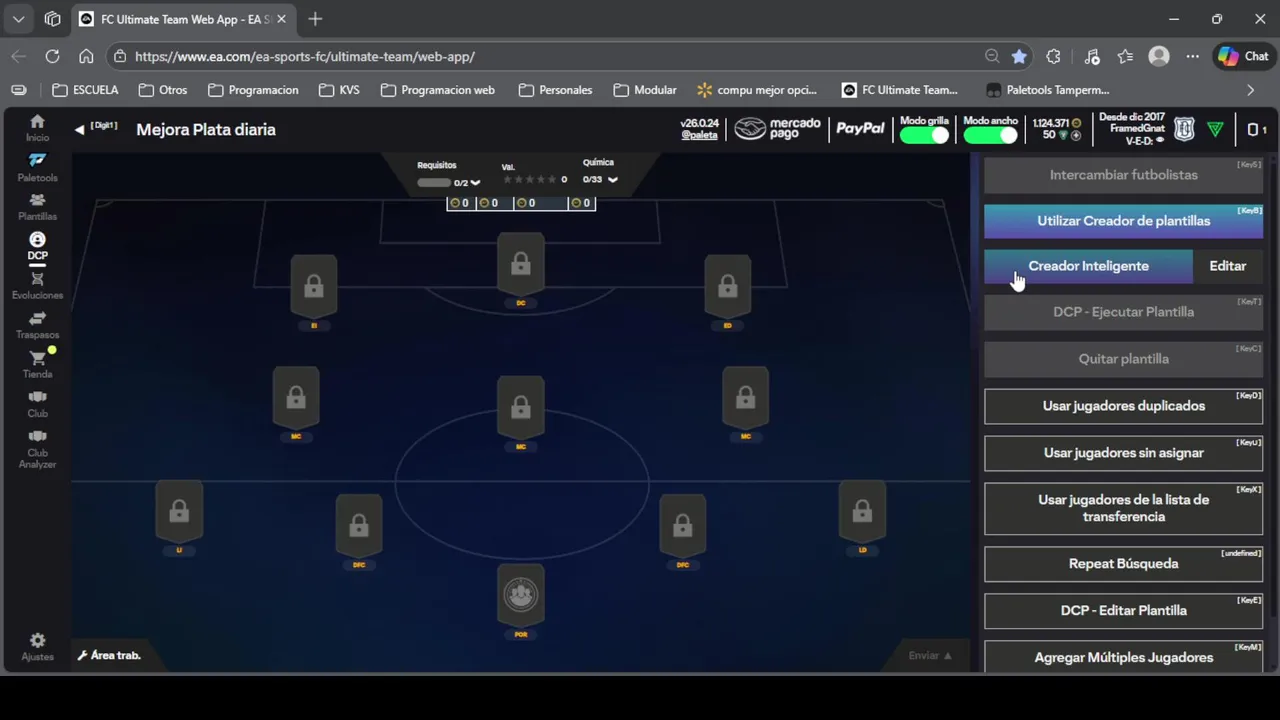1280x720 pixels.
Task: Select the POR goalkeeper slot
Action: (x=520, y=597)
